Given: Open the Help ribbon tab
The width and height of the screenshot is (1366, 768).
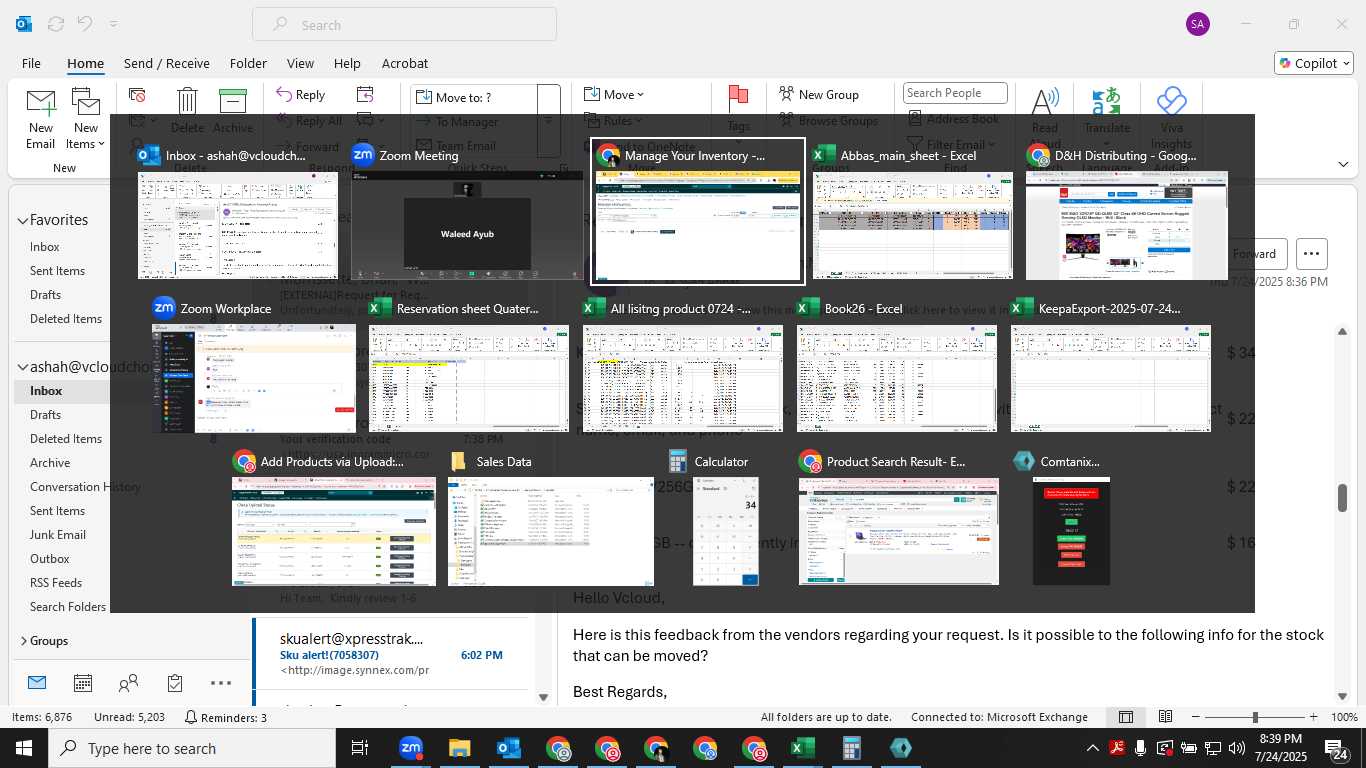Looking at the screenshot, I should click(x=347, y=63).
